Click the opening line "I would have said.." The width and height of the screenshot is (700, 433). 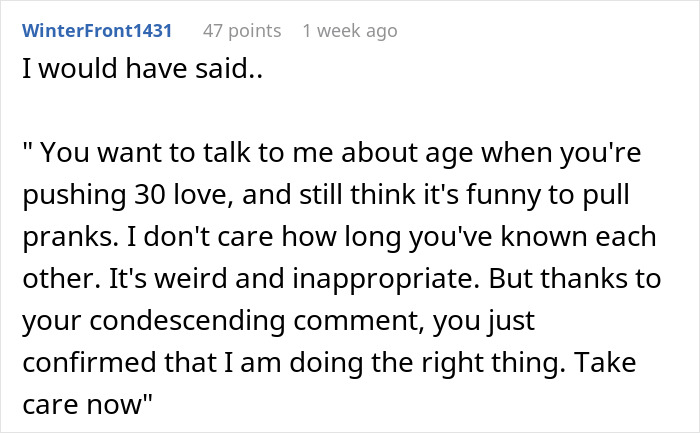click(142, 69)
